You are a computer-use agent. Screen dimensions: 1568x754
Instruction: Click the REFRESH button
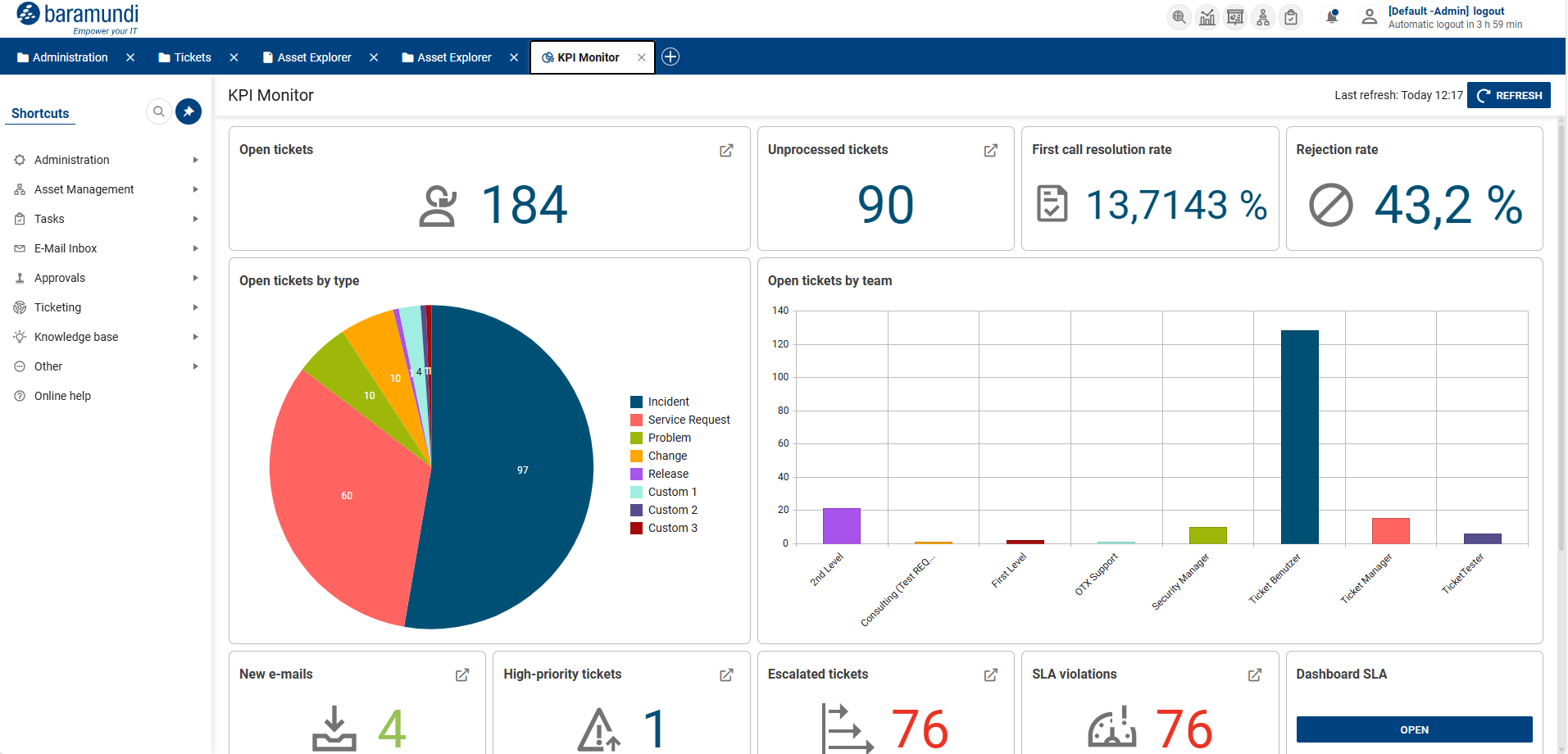1508,94
